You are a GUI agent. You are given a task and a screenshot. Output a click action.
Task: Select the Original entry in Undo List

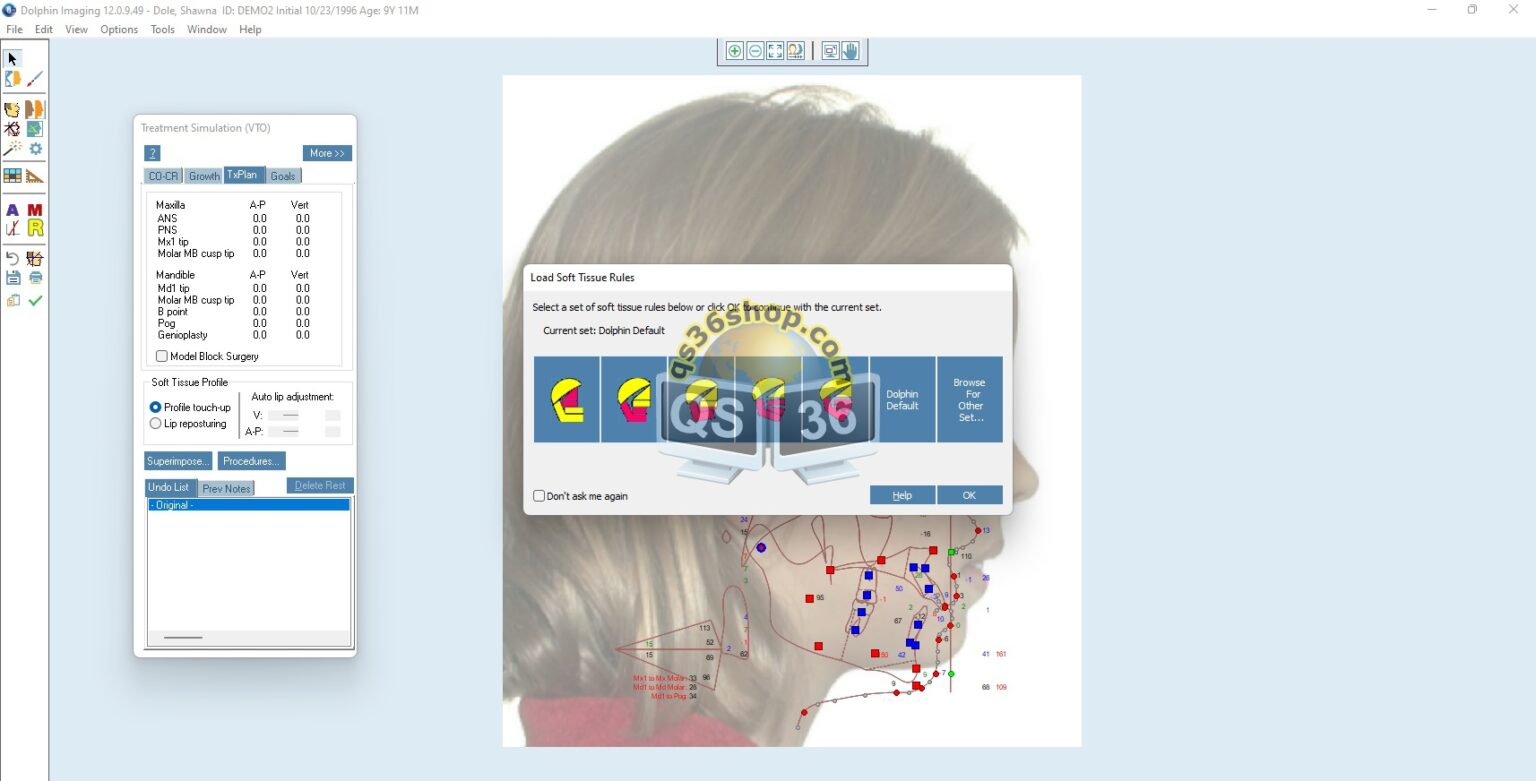[x=248, y=505]
